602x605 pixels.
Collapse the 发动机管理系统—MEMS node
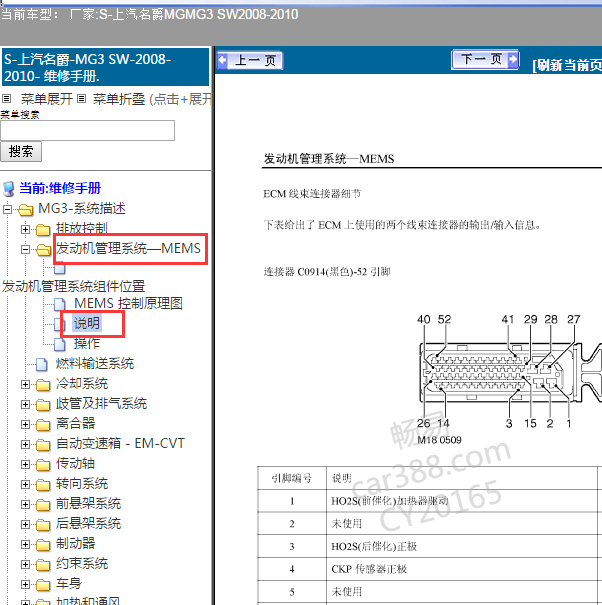click(x=25, y=250)
